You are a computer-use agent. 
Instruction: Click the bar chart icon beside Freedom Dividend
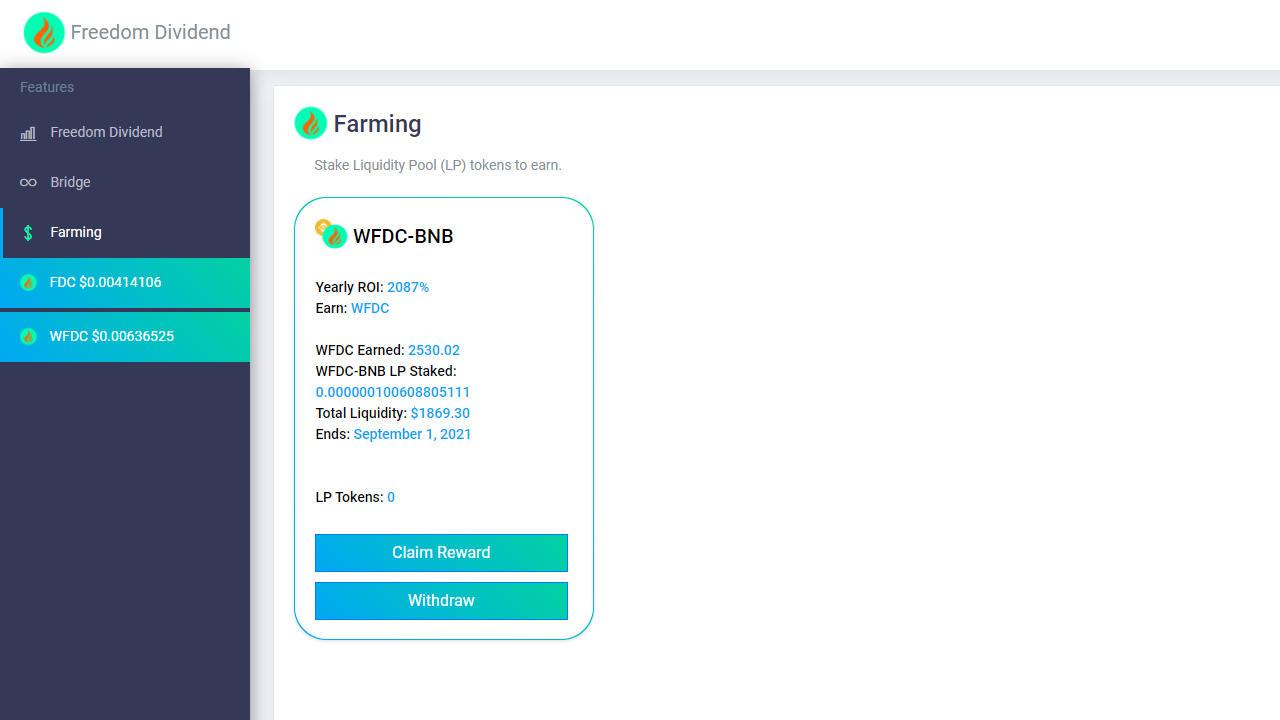point(28,133)
